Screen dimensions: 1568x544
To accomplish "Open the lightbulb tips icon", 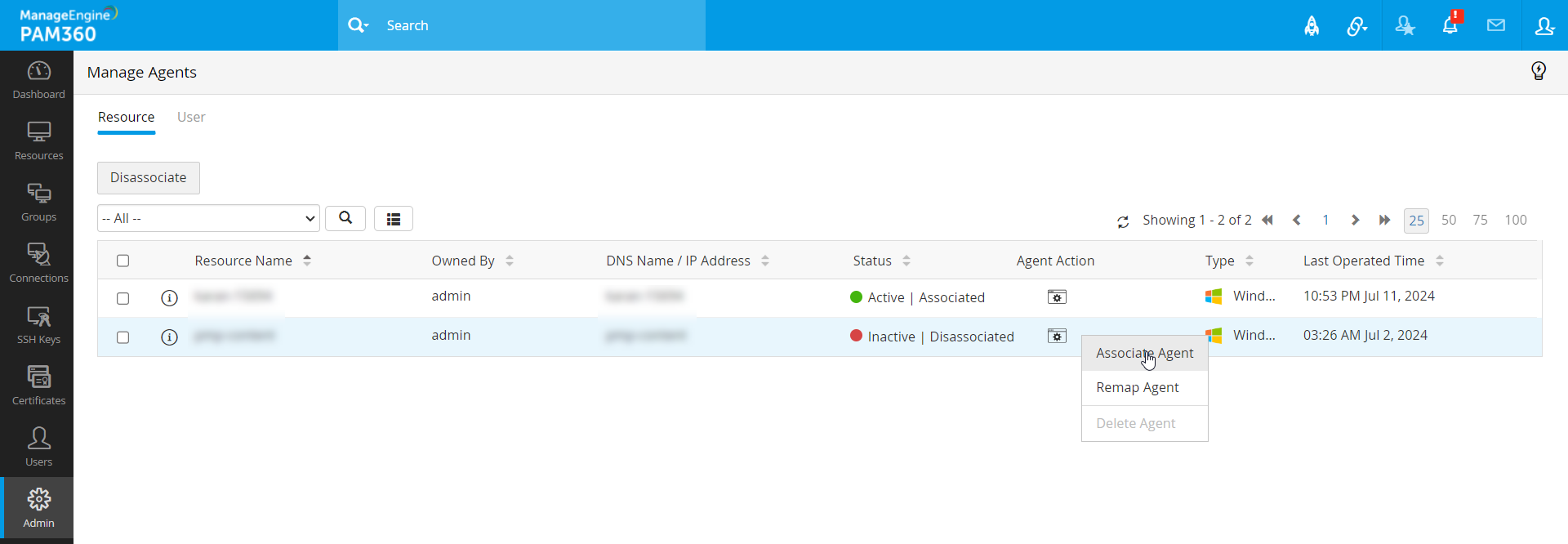I will click(1539, 72).
